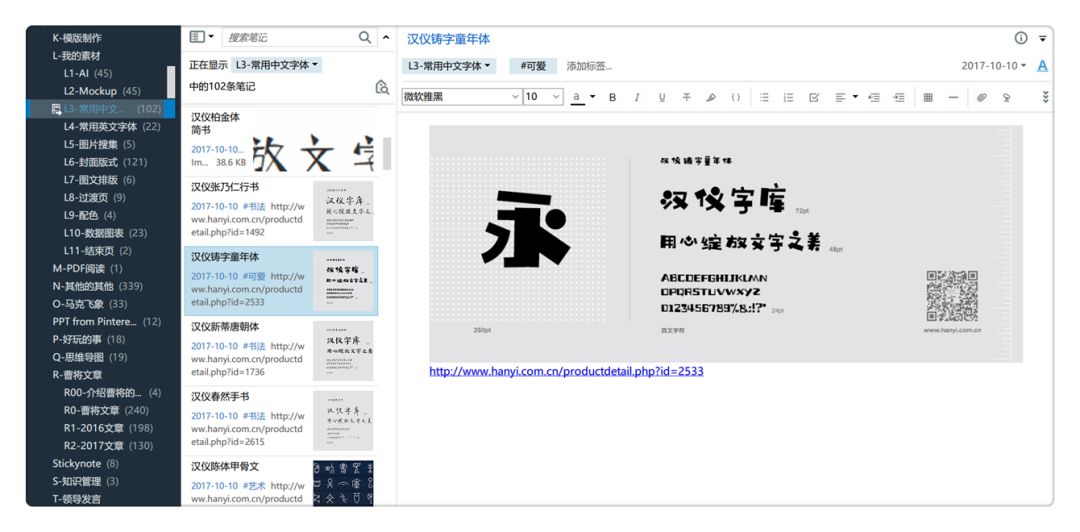Open the L5-图片搜集 notebook

pyautogui.click(x=100, y=145)
